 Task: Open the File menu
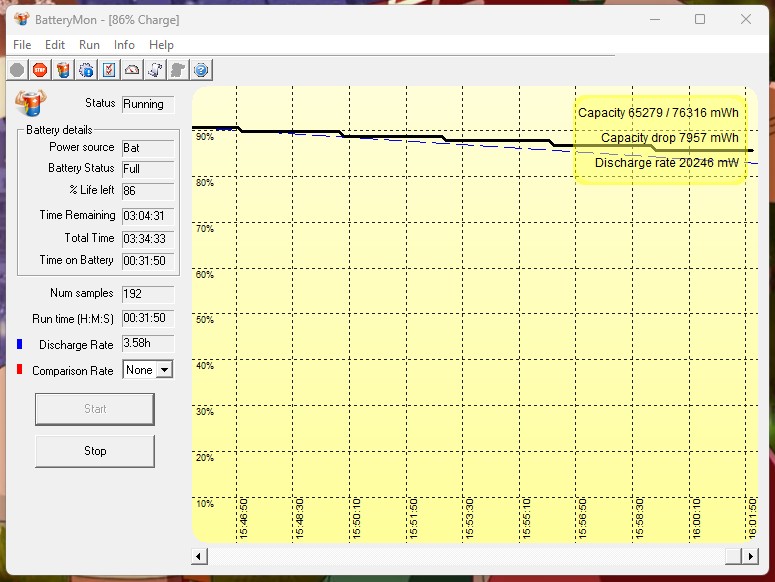point(22,45)
